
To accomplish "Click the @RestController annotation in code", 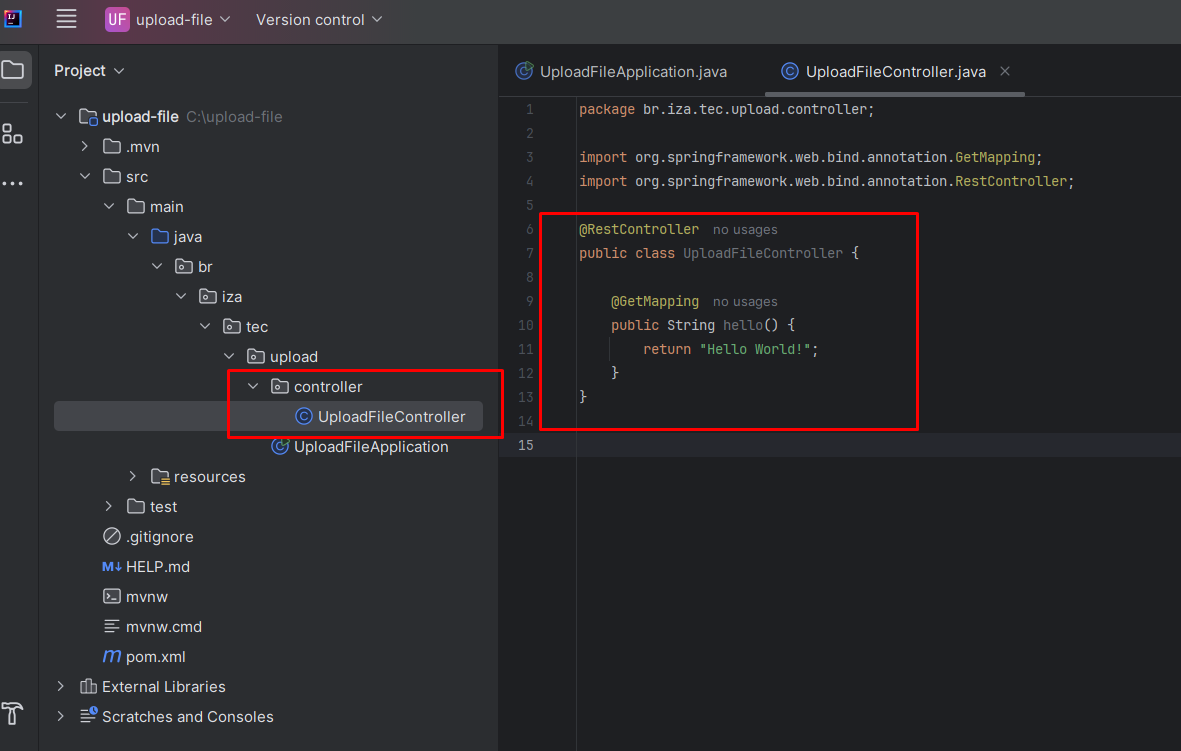I will [x=639, y=229].
